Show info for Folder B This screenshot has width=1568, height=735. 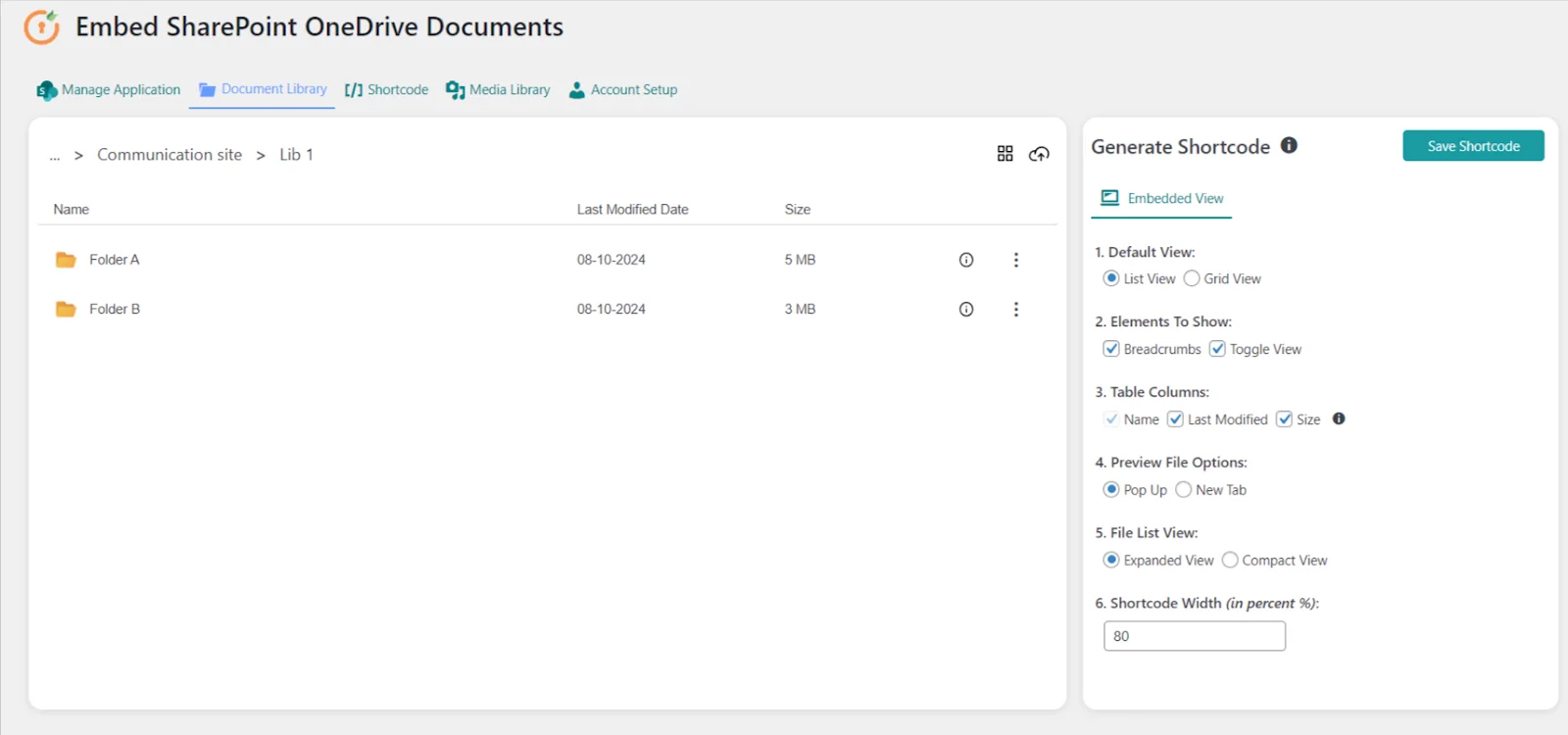(966, 309)
